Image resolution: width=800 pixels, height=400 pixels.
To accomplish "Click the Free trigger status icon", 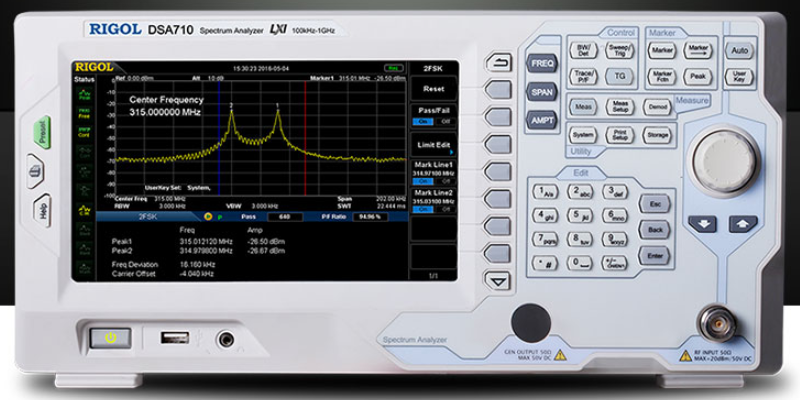I will pos(83,113).
